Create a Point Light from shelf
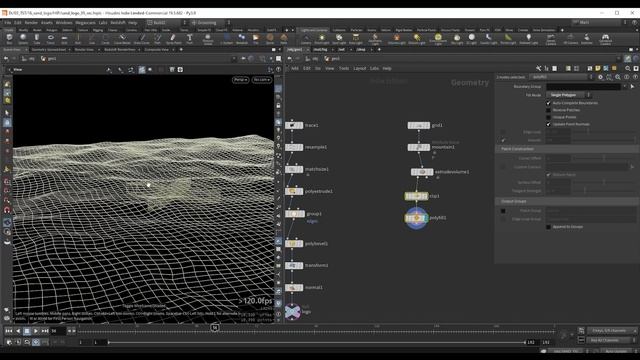This screenshot has width=640, height=360. [322, 39]
